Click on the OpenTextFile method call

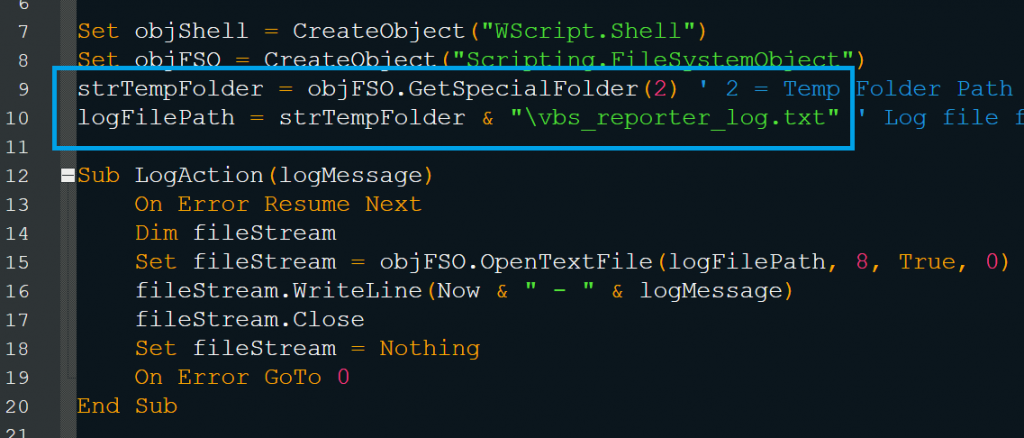coord(566,262)
